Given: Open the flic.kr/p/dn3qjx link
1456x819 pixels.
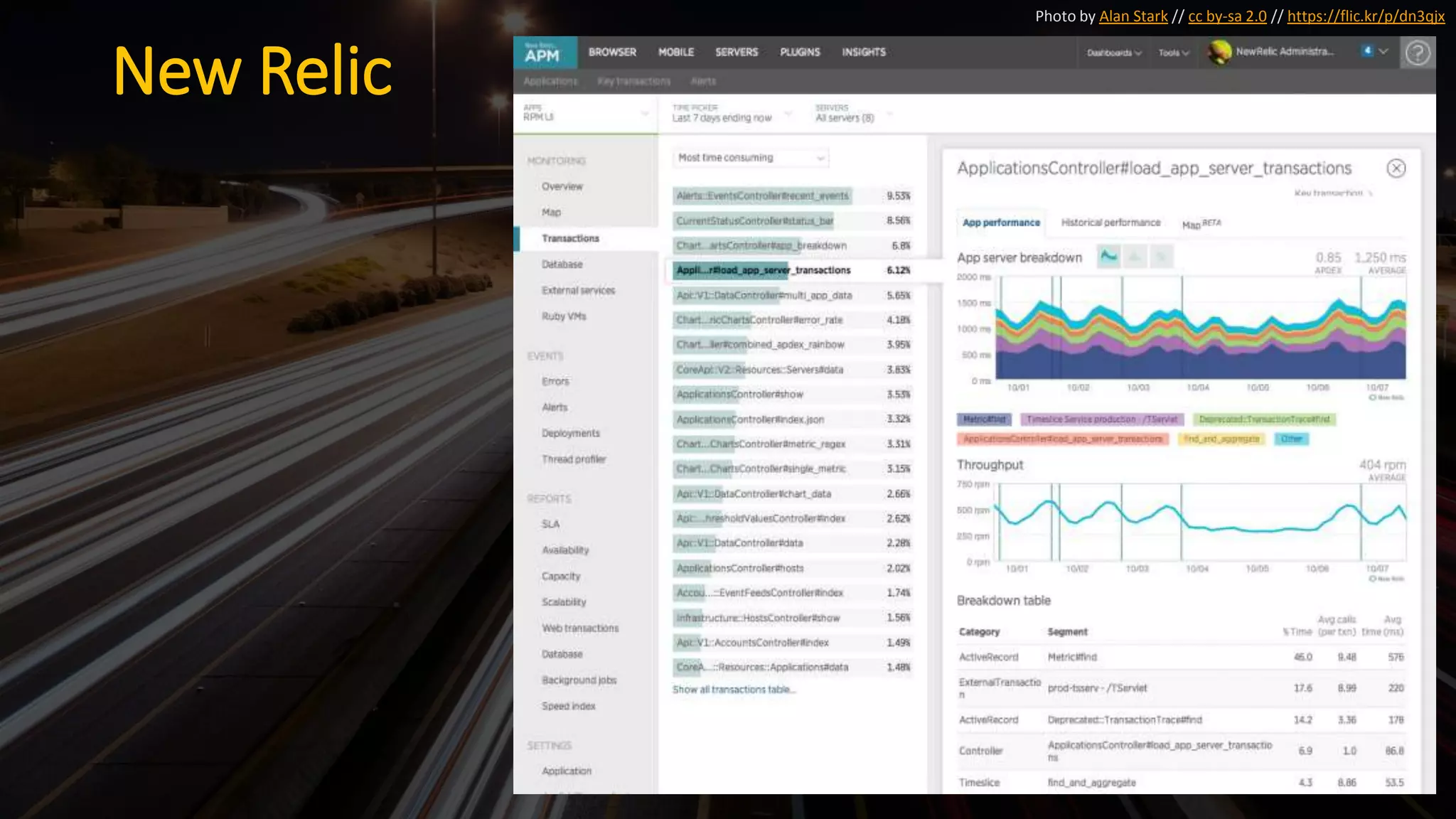Looking at the screenshot, I should (x=1366, y=16).
